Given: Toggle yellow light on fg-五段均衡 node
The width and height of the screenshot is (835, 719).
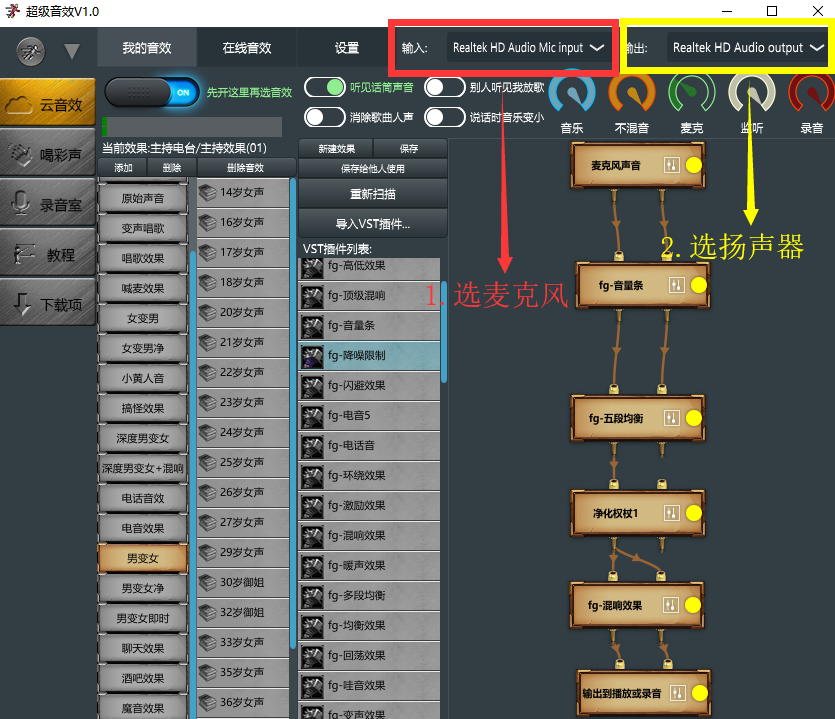Looking at the screenshot, I should 694,418.
